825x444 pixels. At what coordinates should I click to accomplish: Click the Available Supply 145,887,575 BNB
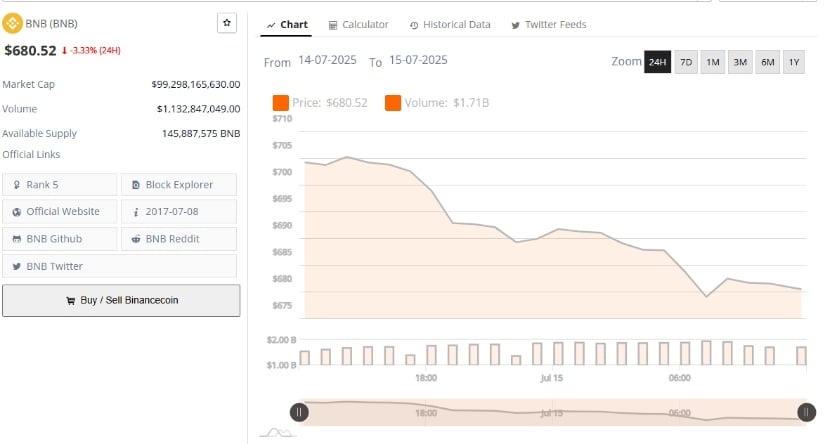pyautogui.click(x=201, y=134)
